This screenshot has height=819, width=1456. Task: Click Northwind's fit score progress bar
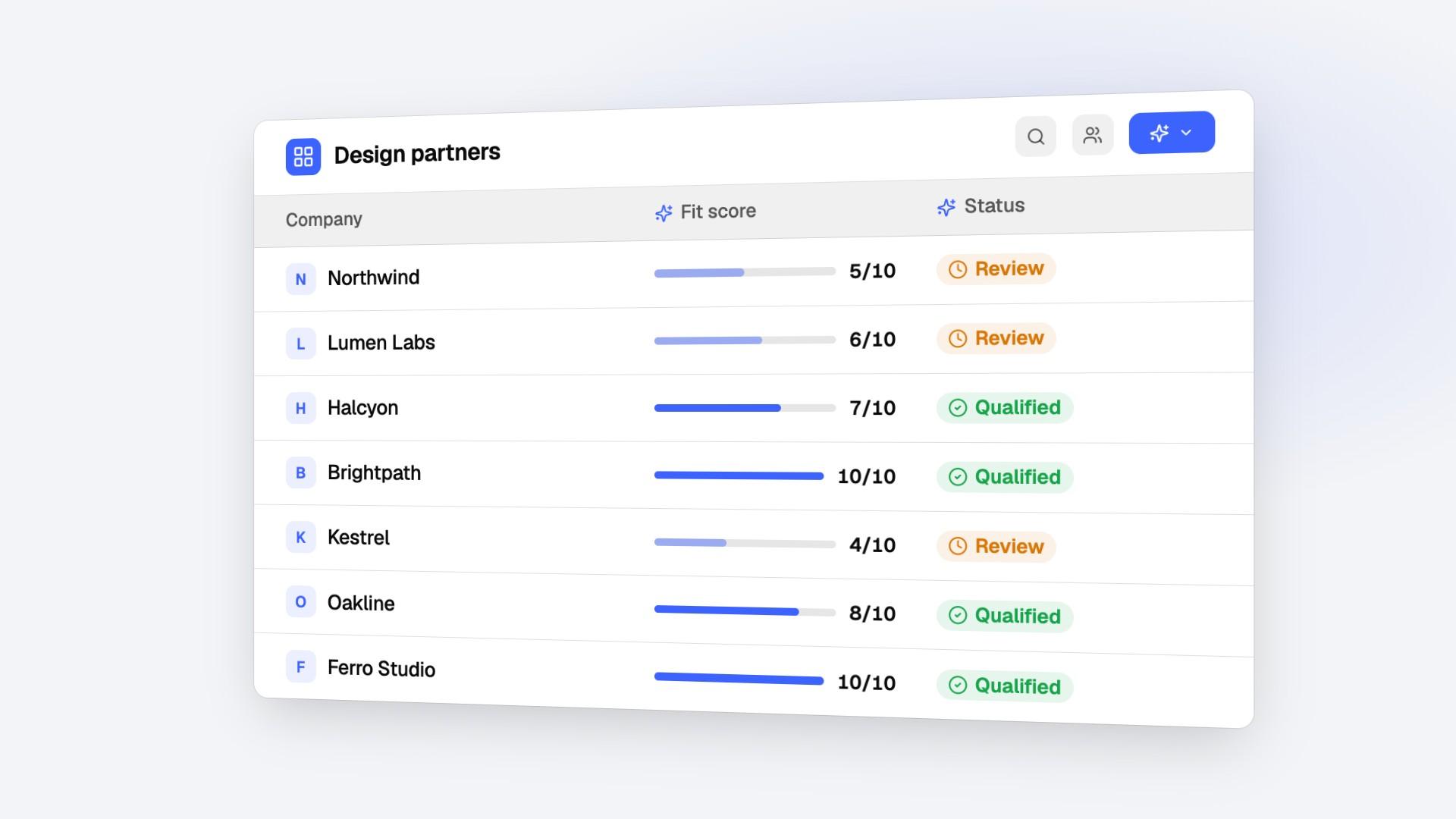coord(745,272)
